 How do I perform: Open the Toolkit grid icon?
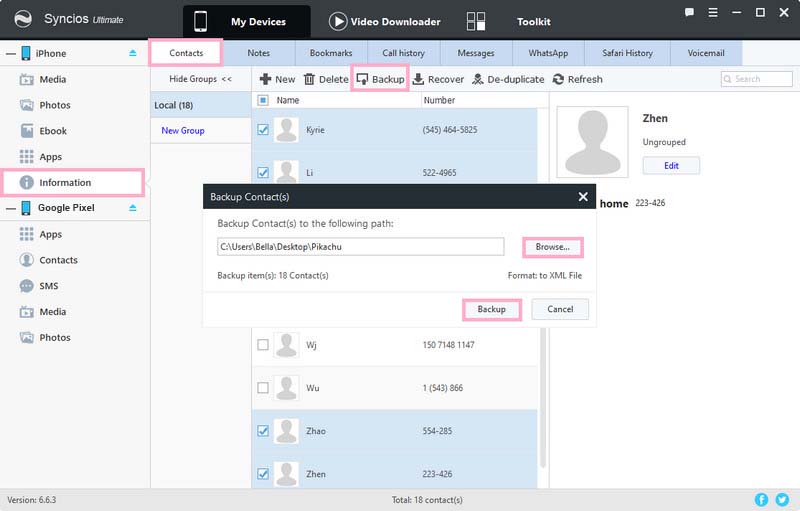476,21
